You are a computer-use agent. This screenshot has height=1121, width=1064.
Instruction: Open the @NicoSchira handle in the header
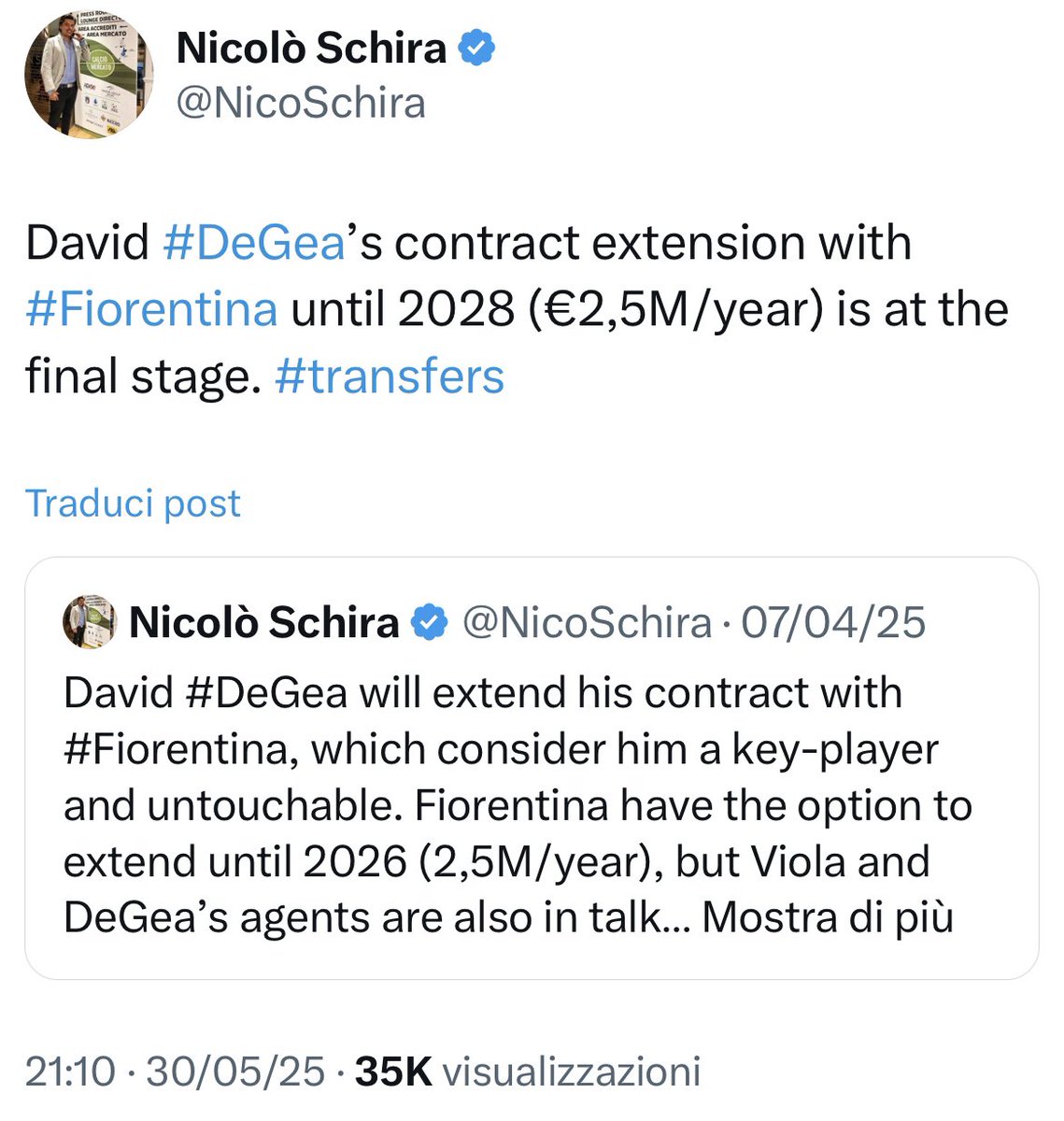(301, 103)
